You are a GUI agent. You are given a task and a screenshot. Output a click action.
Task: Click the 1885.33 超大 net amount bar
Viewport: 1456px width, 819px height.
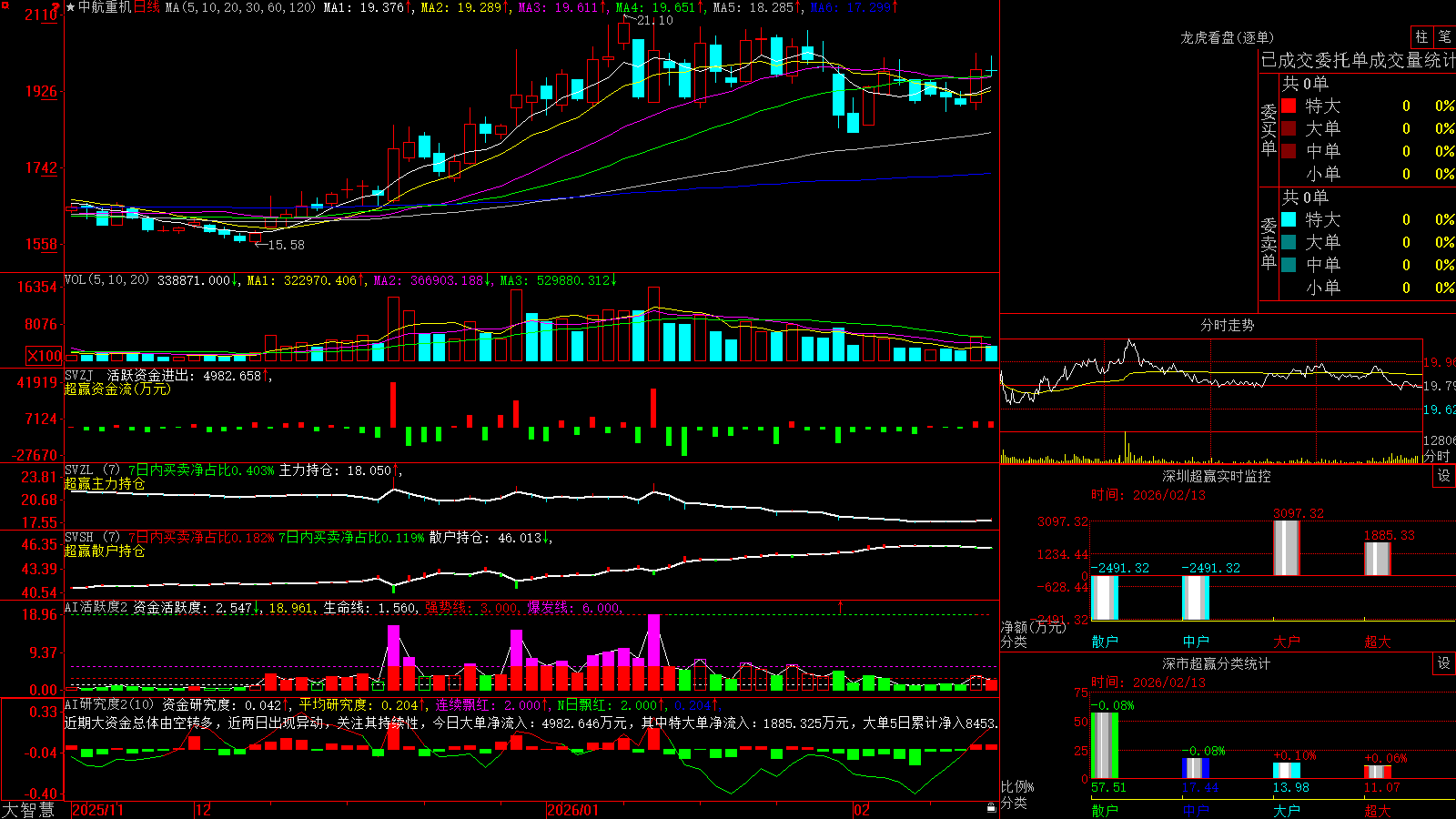(1378, 559)
